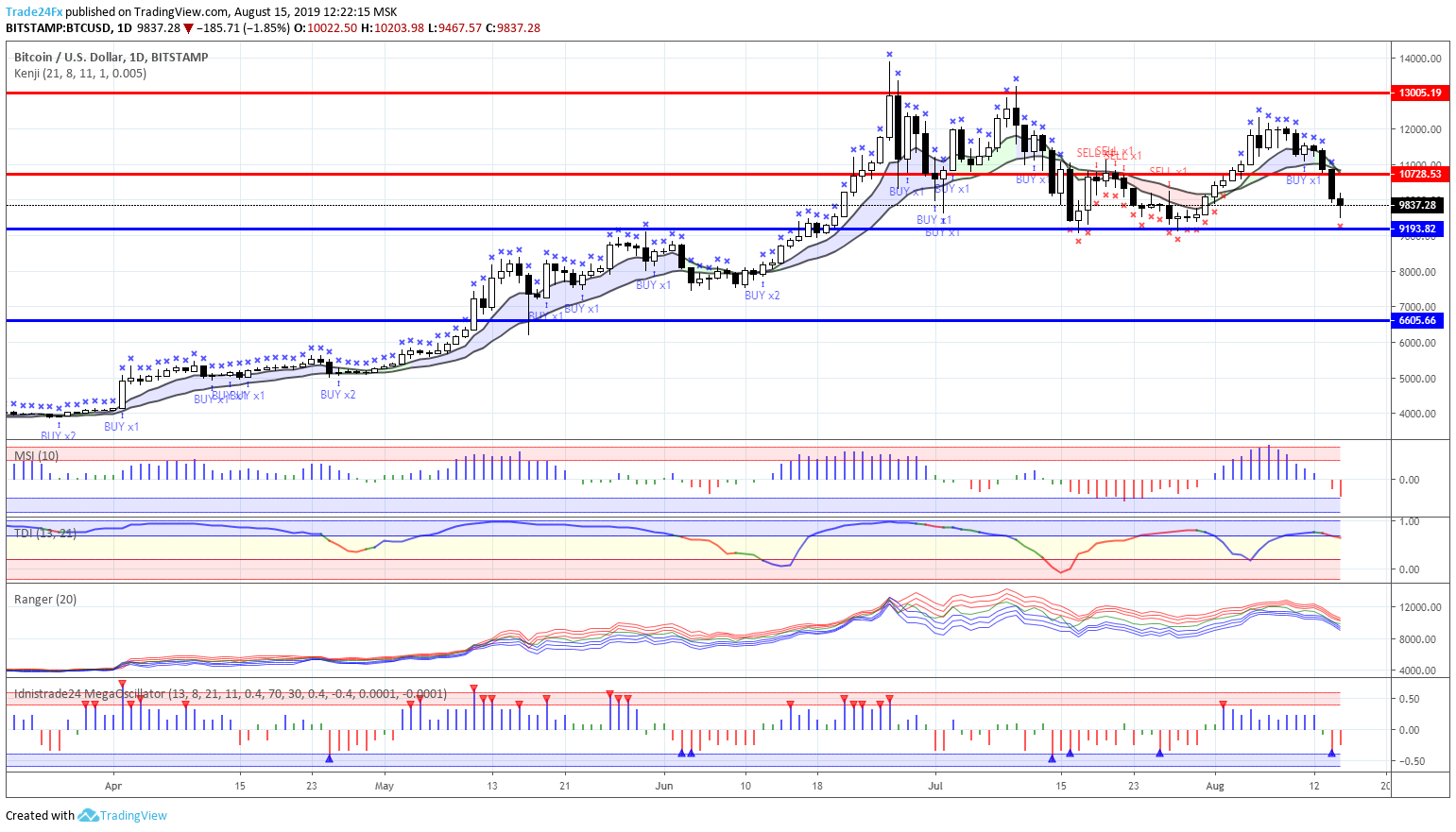Screen dimensions: 1456x832
Task: Click the TradingView cloud icon
Action: [88, 815]
